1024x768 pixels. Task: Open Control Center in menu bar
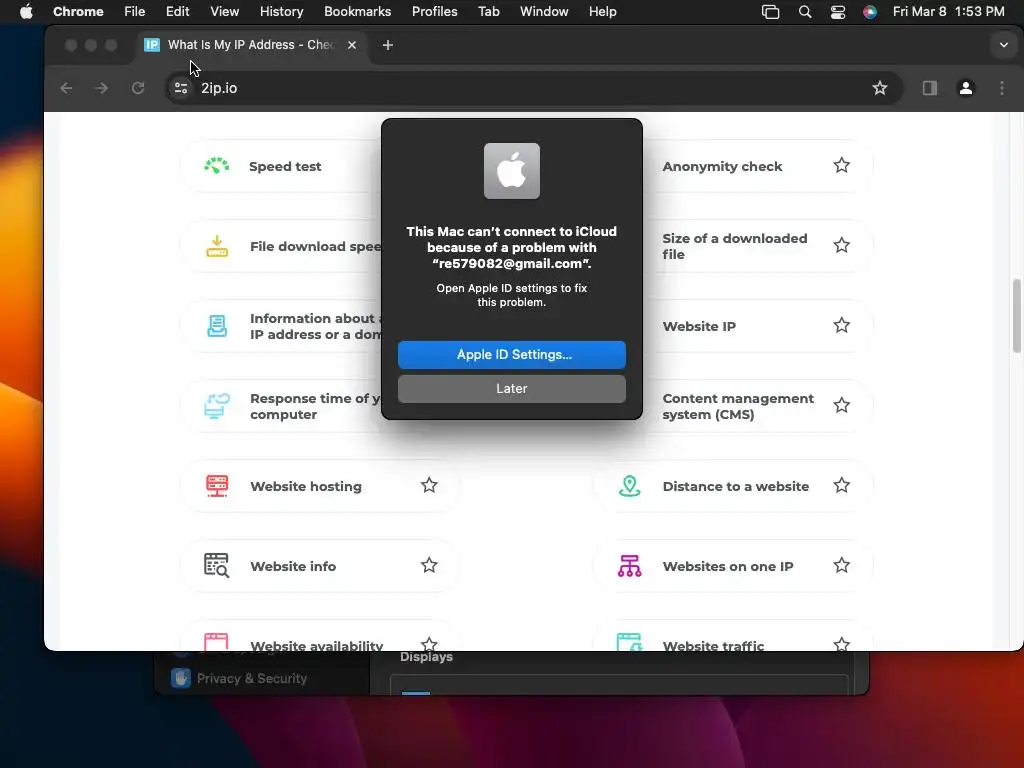pyautogui.click(x=838, y=12)
